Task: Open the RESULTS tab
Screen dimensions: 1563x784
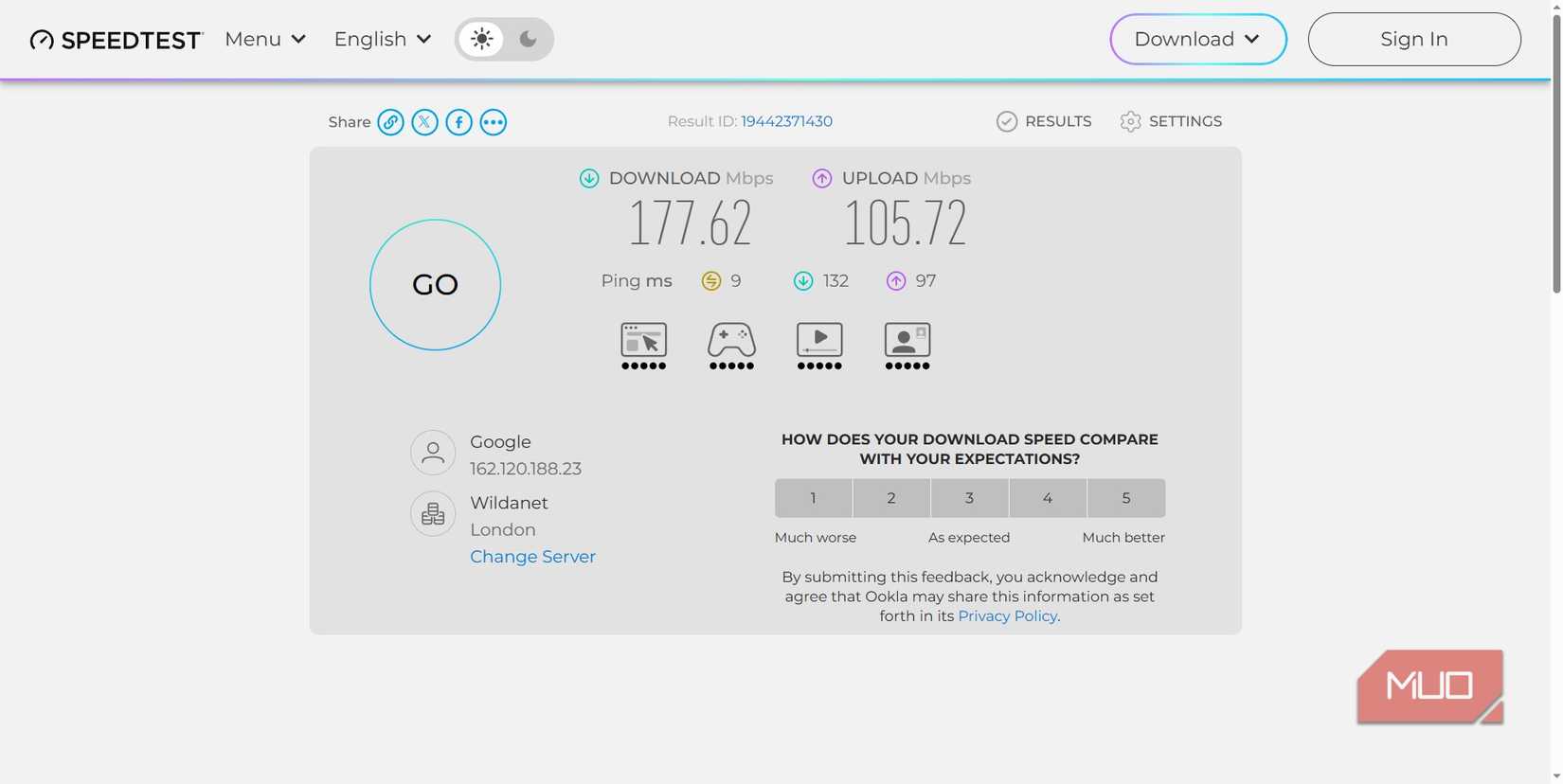Action: click(x=1044, y=121)
